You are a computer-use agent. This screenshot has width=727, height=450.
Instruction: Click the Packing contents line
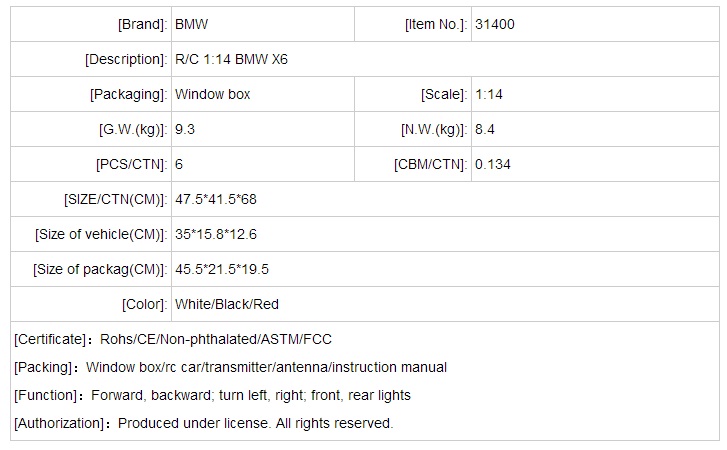click(x=230, y=367)
